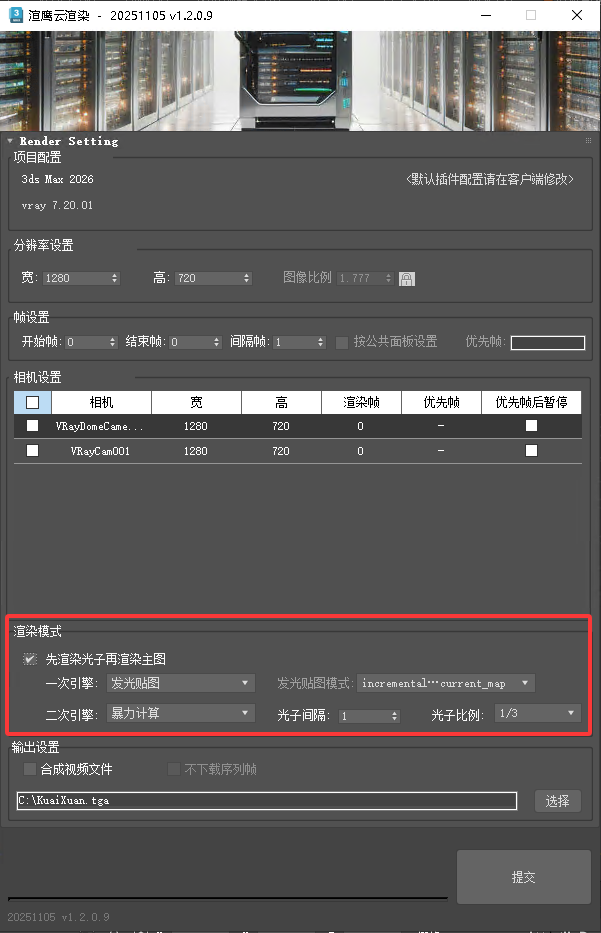Open the 光子比例 dropdown showing 1/3

coord(538,713)
